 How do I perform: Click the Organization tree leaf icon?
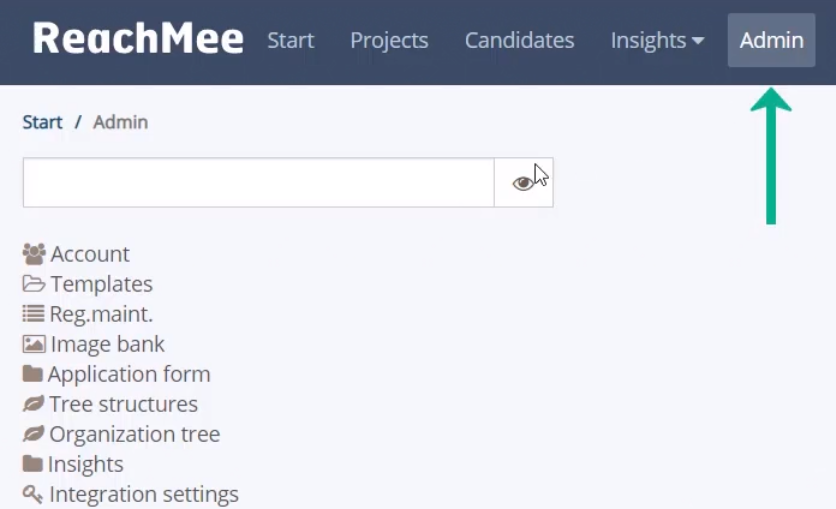(33, 434)
